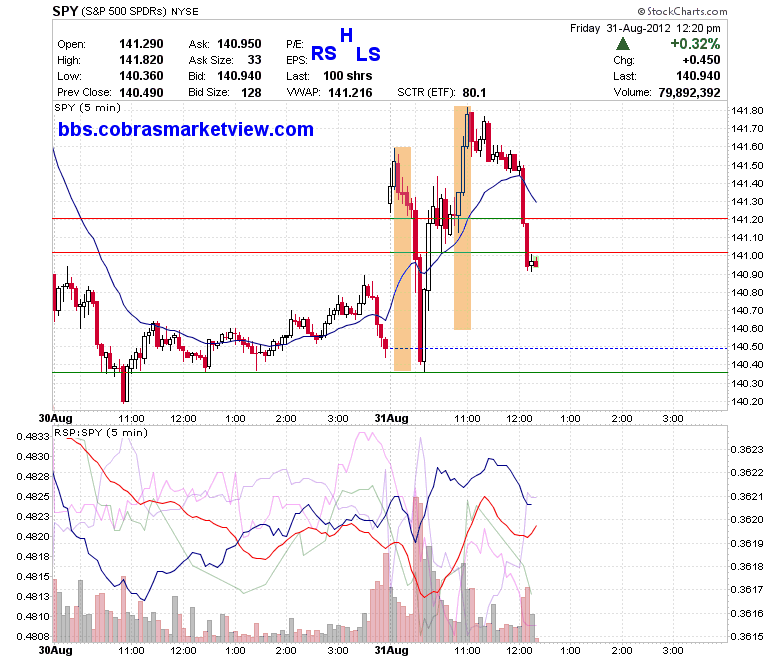Click the 31Aug date label under price chart

pyautogui.click(x=391, y=418)
